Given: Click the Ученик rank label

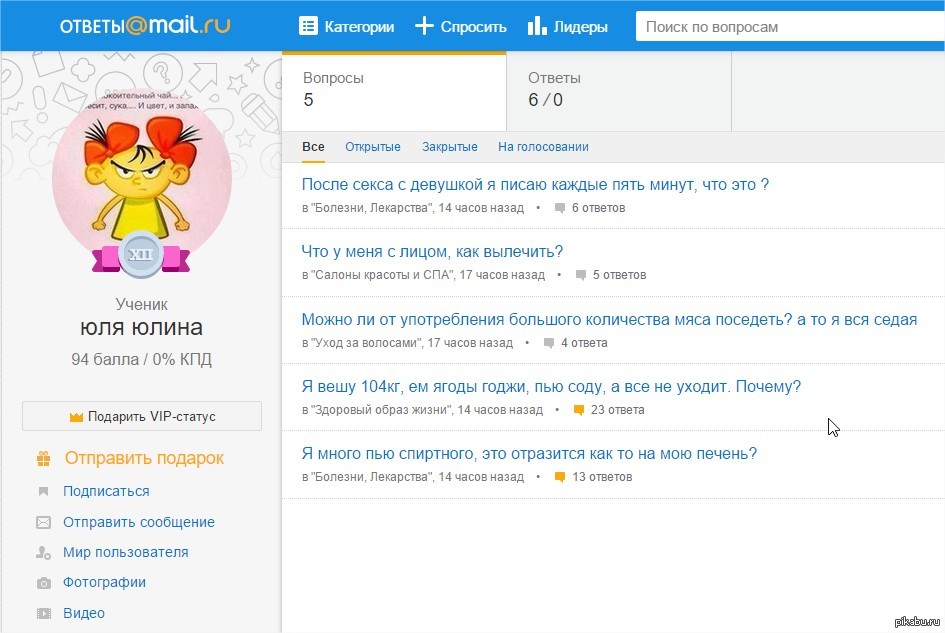Looking at the screenshot, I should click(142, 304).
